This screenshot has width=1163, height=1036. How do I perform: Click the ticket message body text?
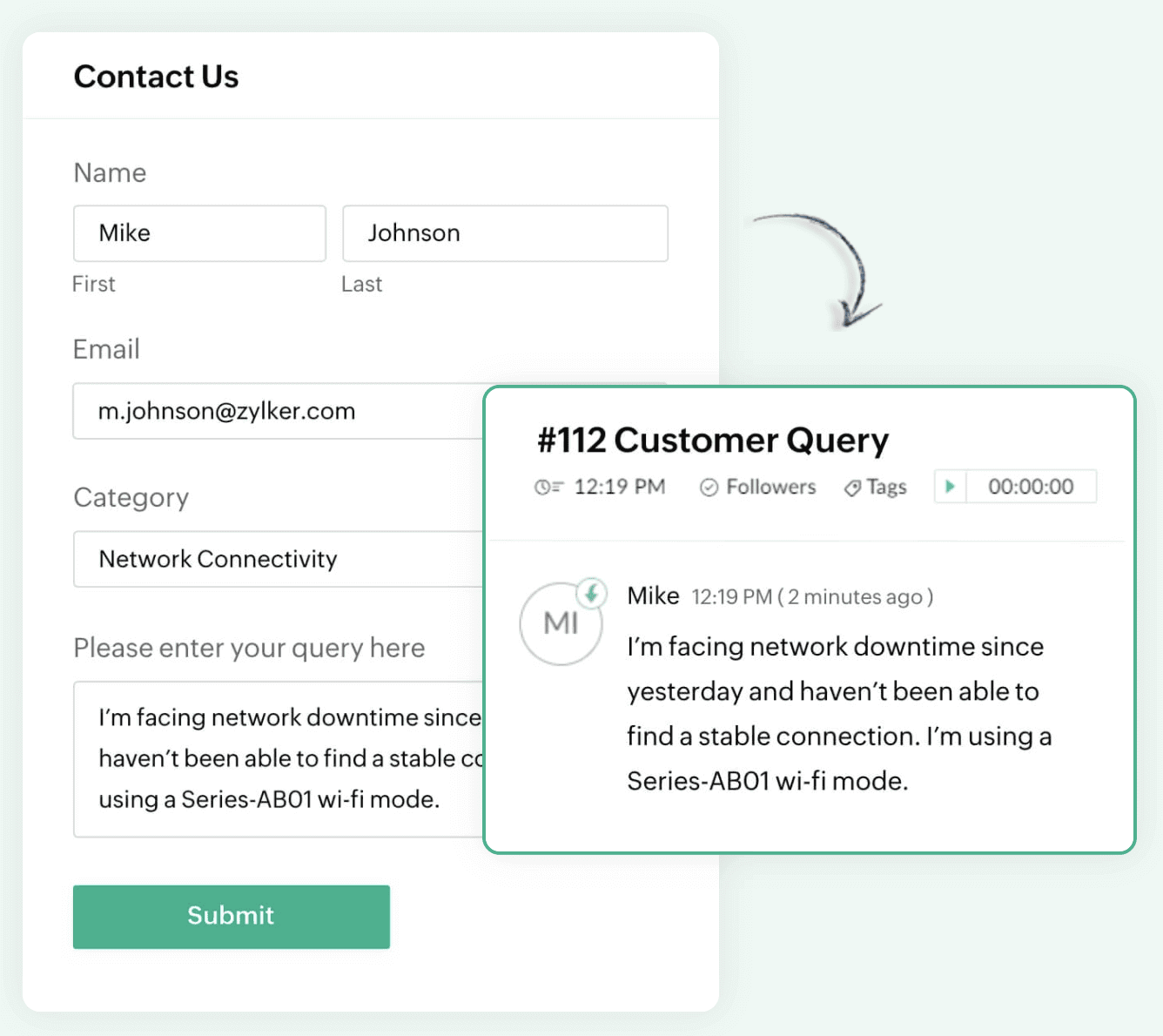coord(838,714)
